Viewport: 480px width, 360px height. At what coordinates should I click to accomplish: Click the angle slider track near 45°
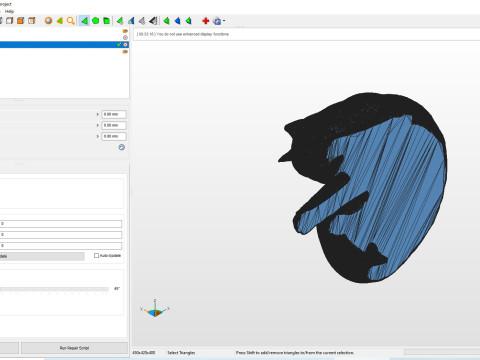54,289
